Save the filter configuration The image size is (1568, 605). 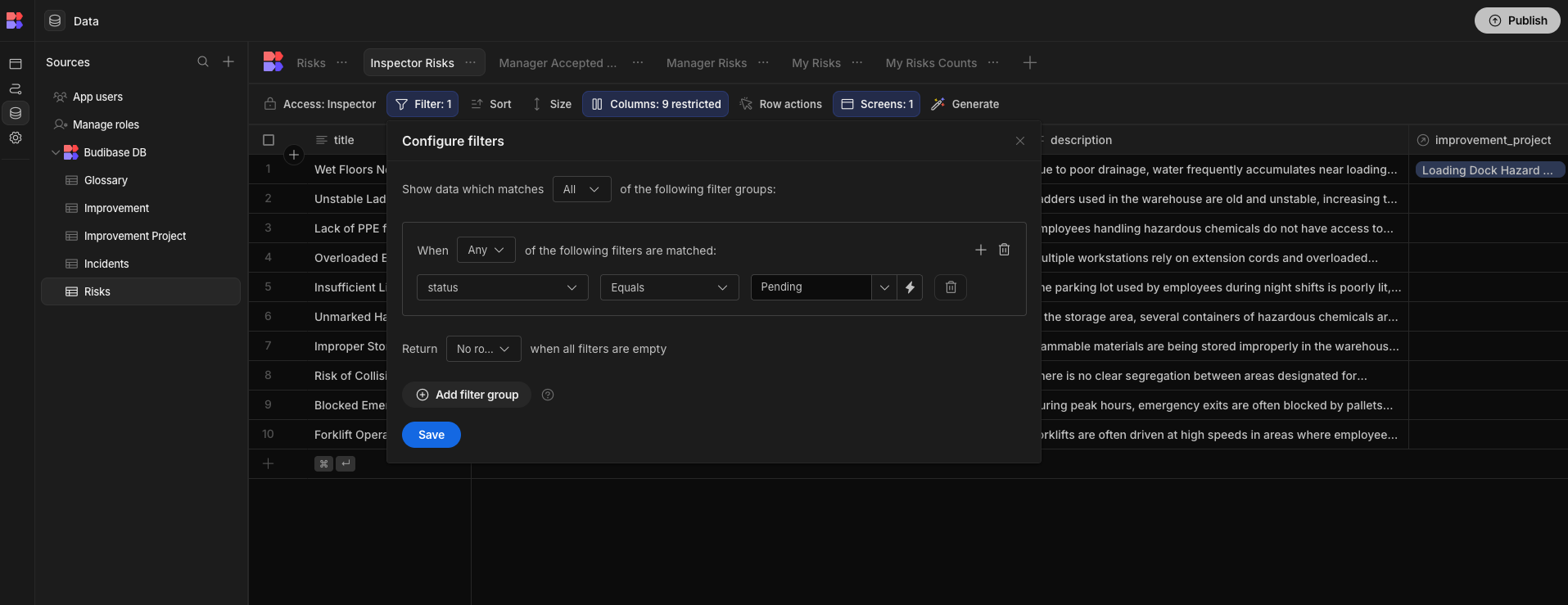[x=432, y=435]
